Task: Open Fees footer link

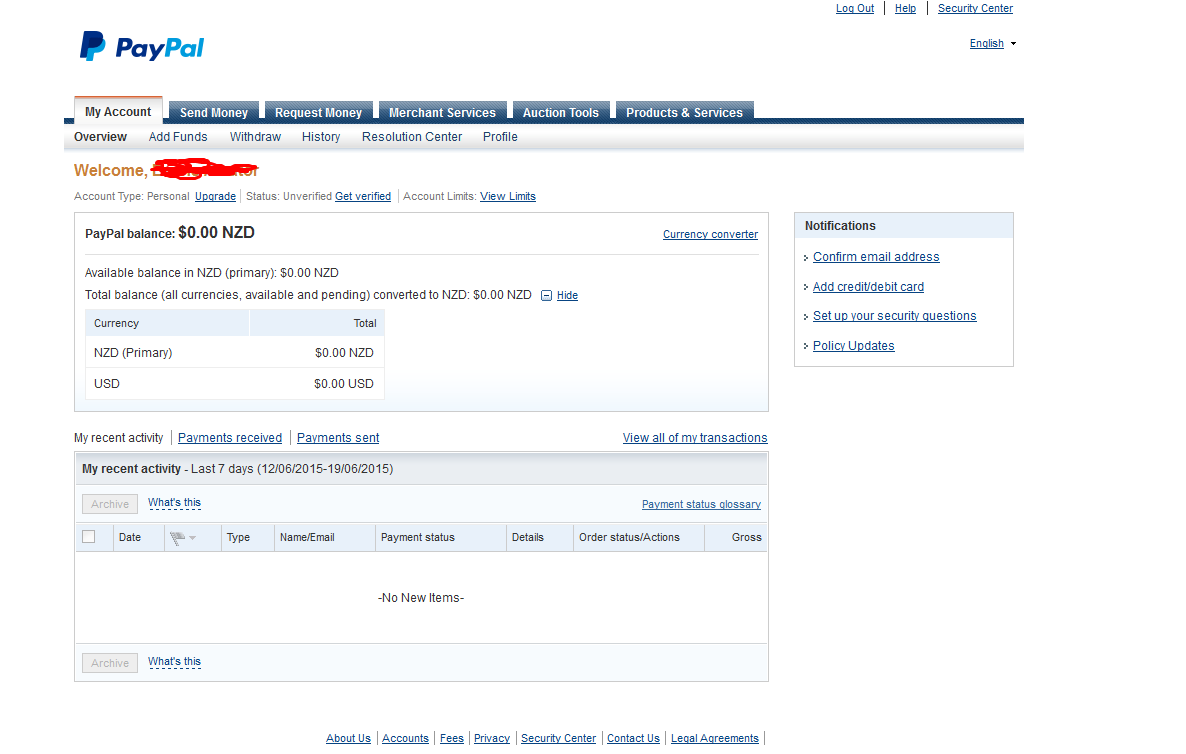Action: pyautogui.click(x=452, y=739)
